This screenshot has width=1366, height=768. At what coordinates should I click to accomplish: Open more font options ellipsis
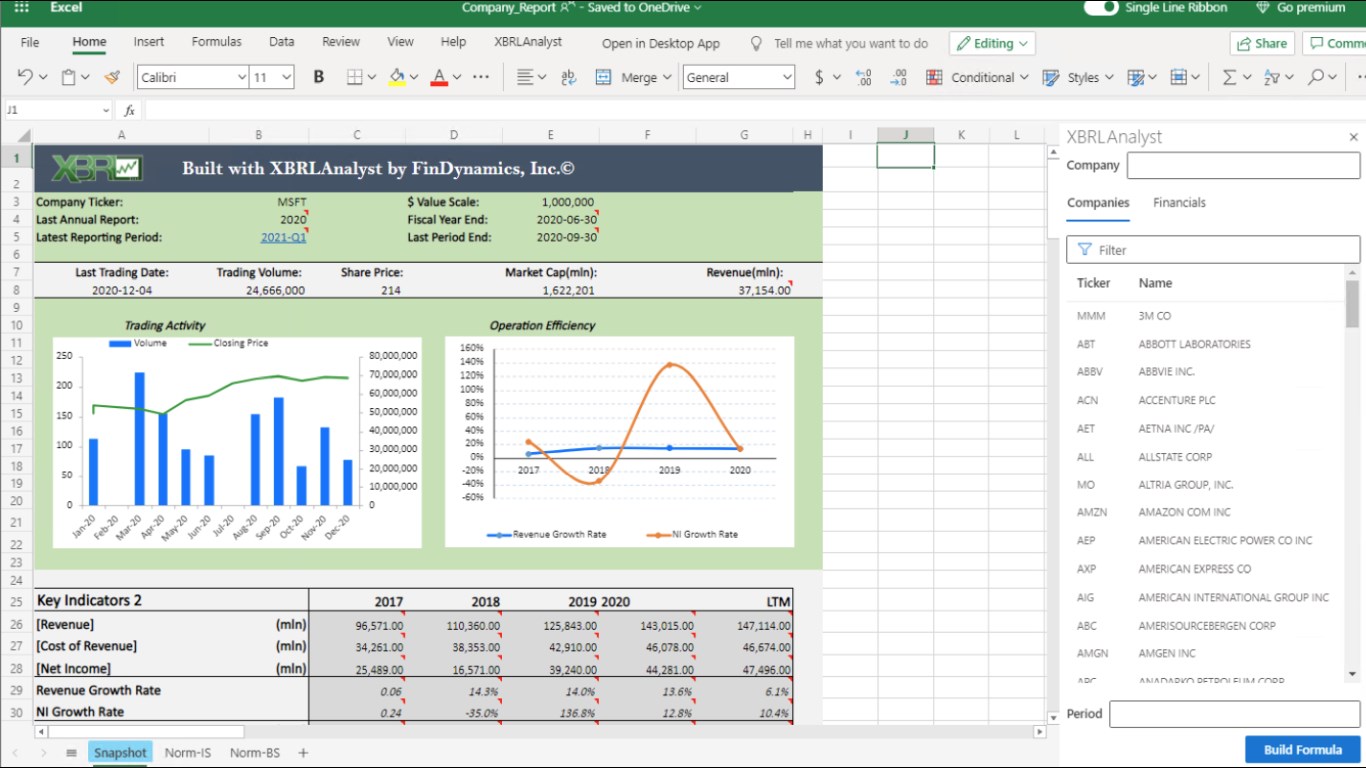481,77
